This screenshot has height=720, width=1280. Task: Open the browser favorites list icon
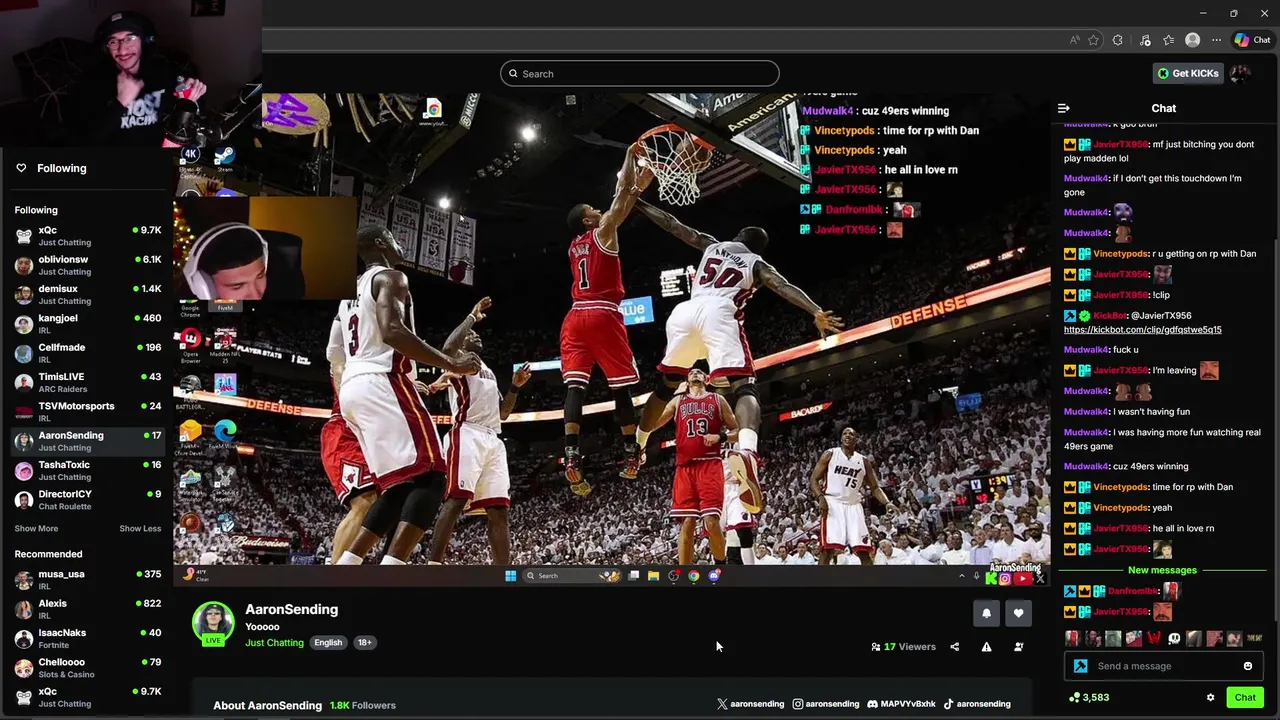pyautogui.click(x=1168, y=40)
